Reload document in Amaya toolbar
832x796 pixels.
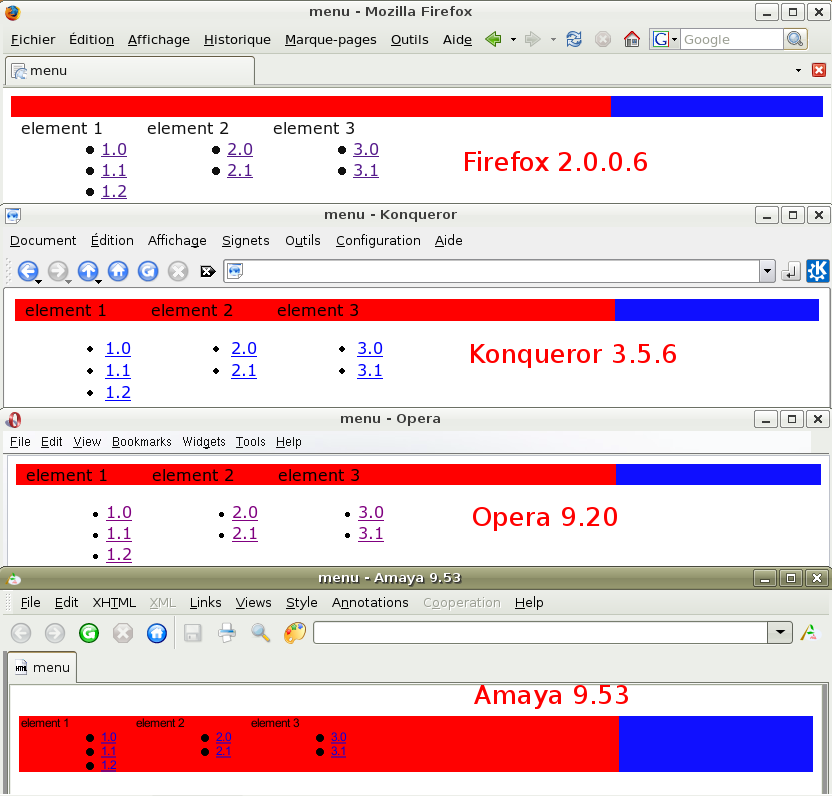tap(89, 633)
